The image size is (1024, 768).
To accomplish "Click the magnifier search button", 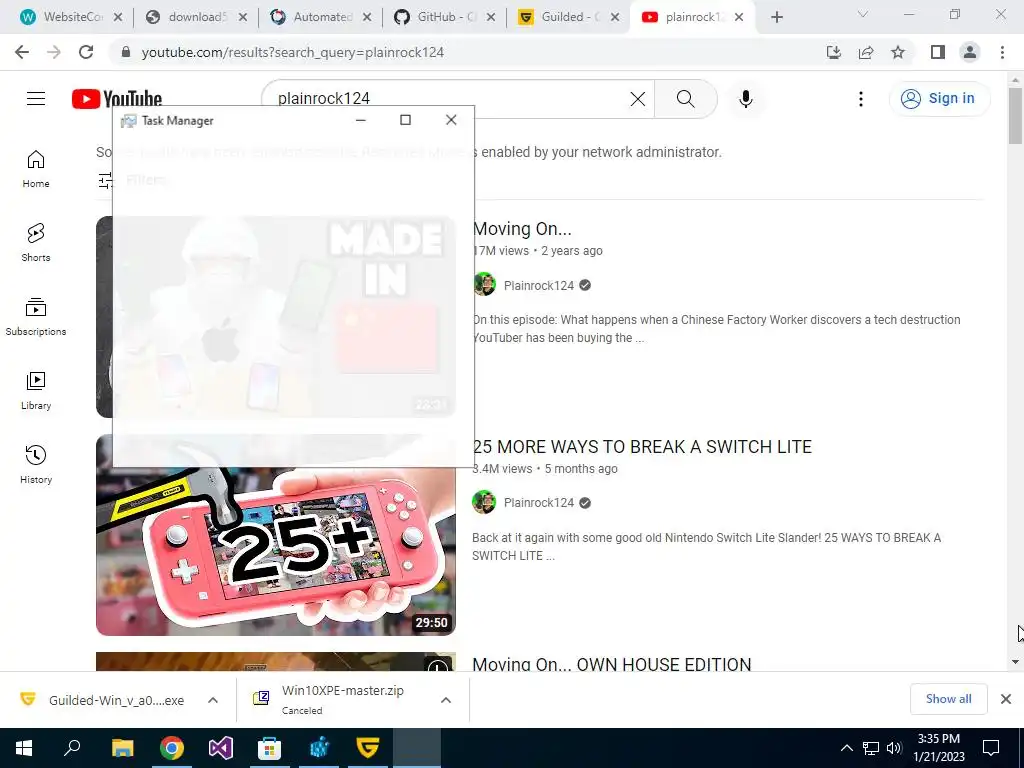I will [685, 99].
